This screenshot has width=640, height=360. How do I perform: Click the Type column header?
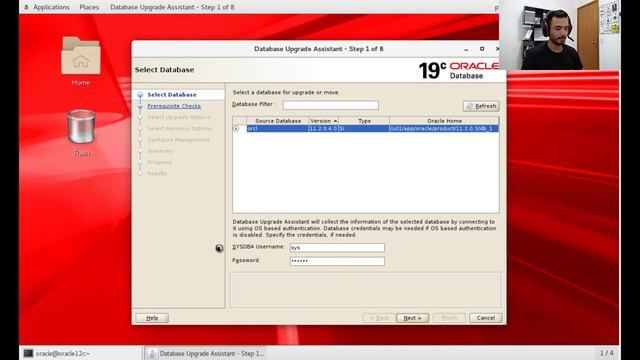tap(364, 121)
